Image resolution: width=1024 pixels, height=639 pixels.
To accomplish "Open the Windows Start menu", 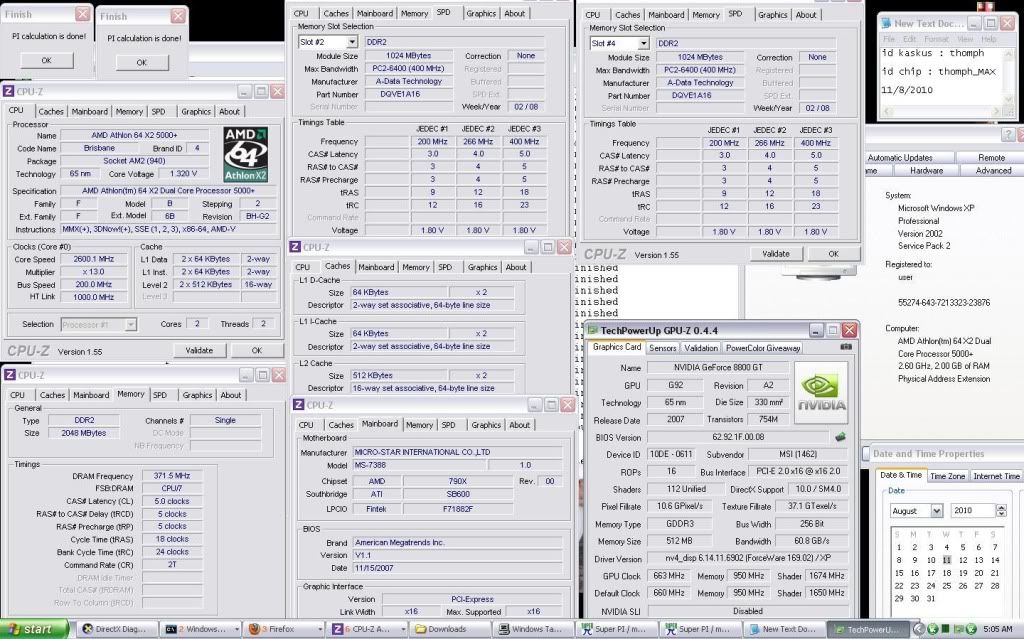I will point(34,629).
